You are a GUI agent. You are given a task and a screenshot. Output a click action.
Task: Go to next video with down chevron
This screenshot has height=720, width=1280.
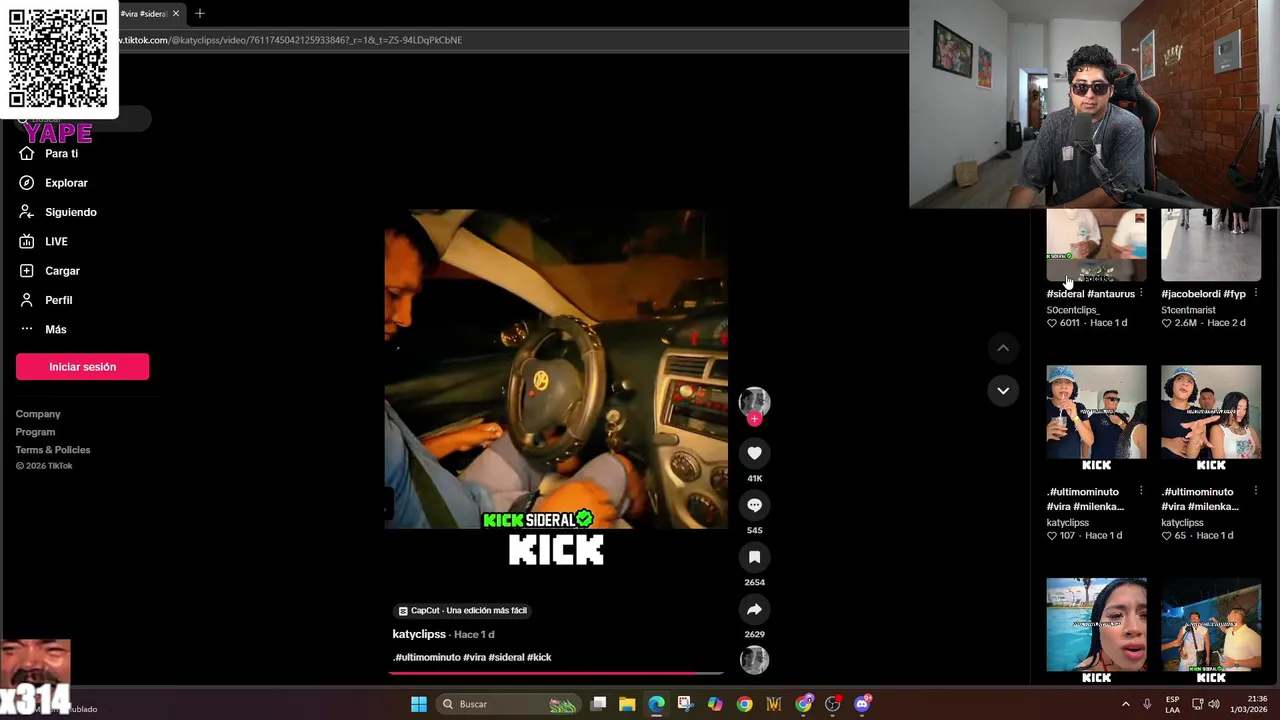pyautogui.click(x=1003, y=390)
